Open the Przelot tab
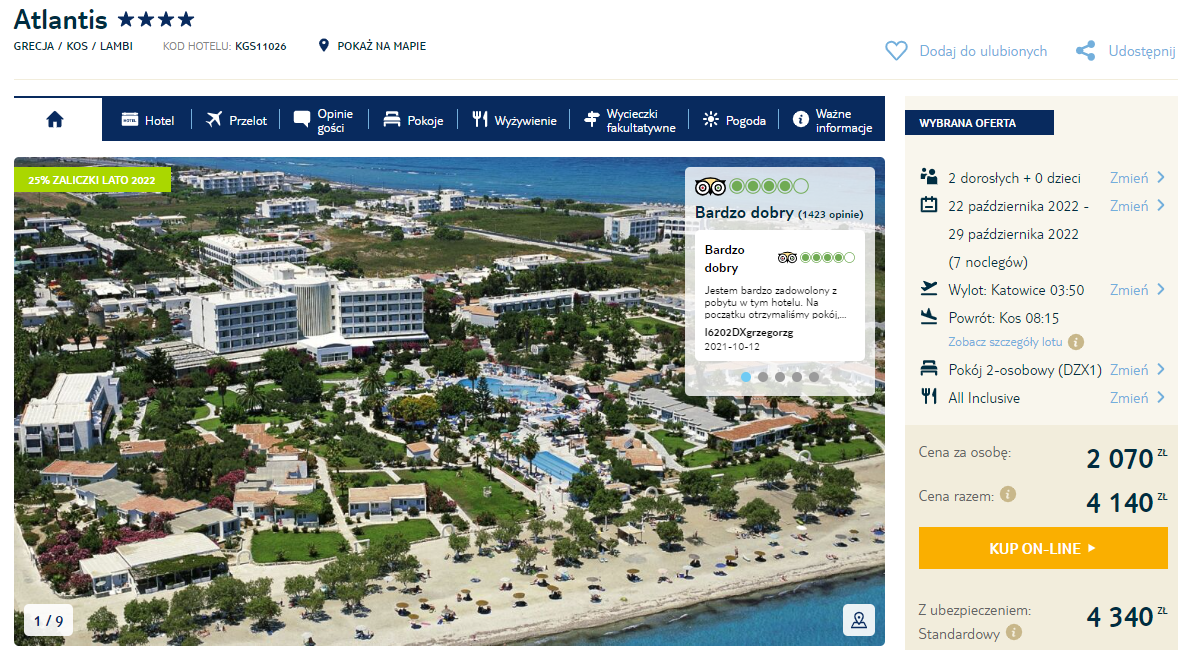Image resolution: width=1178 pixels, height=650 pixels. [236, 120]
